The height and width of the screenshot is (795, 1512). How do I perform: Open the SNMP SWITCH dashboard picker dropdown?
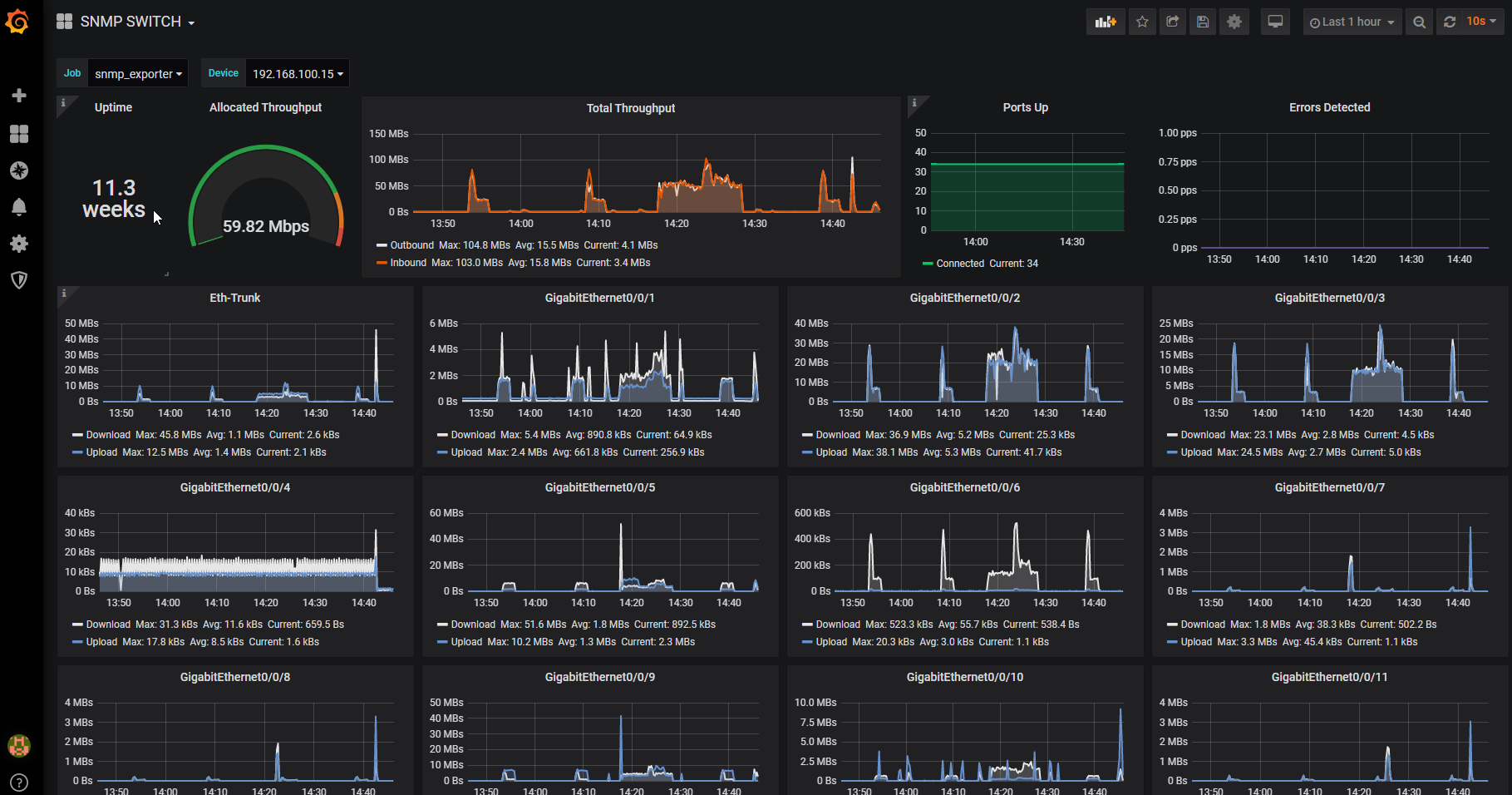137,22
